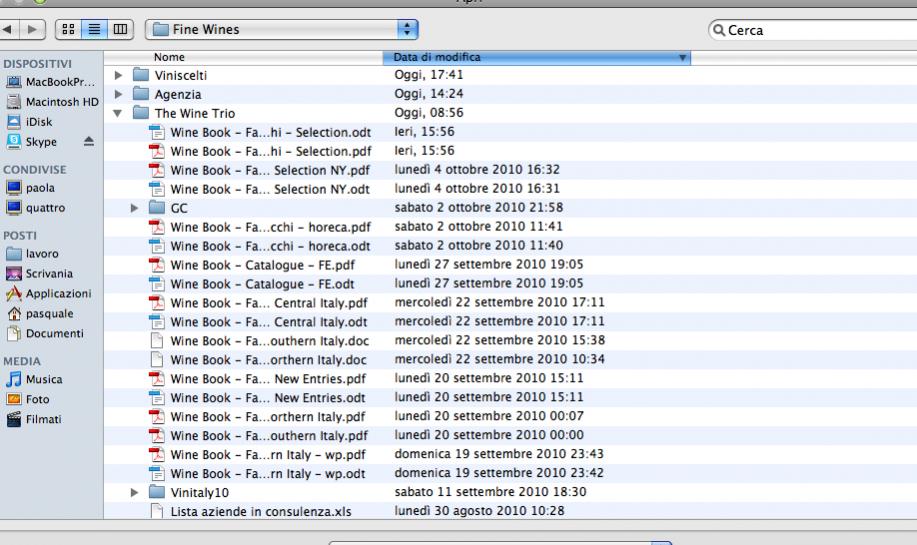Select Wine Book – Fa…orthern Italy.pdf

click(257, 416)
